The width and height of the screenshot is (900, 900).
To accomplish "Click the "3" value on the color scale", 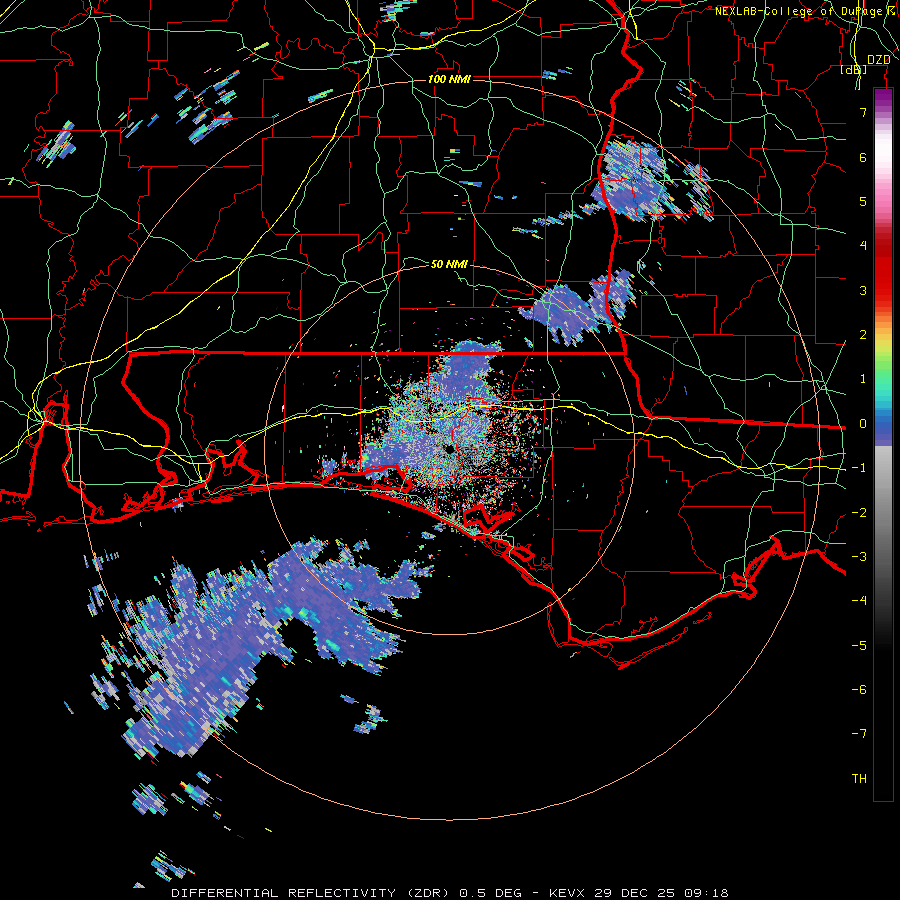I will pos(863,290).
